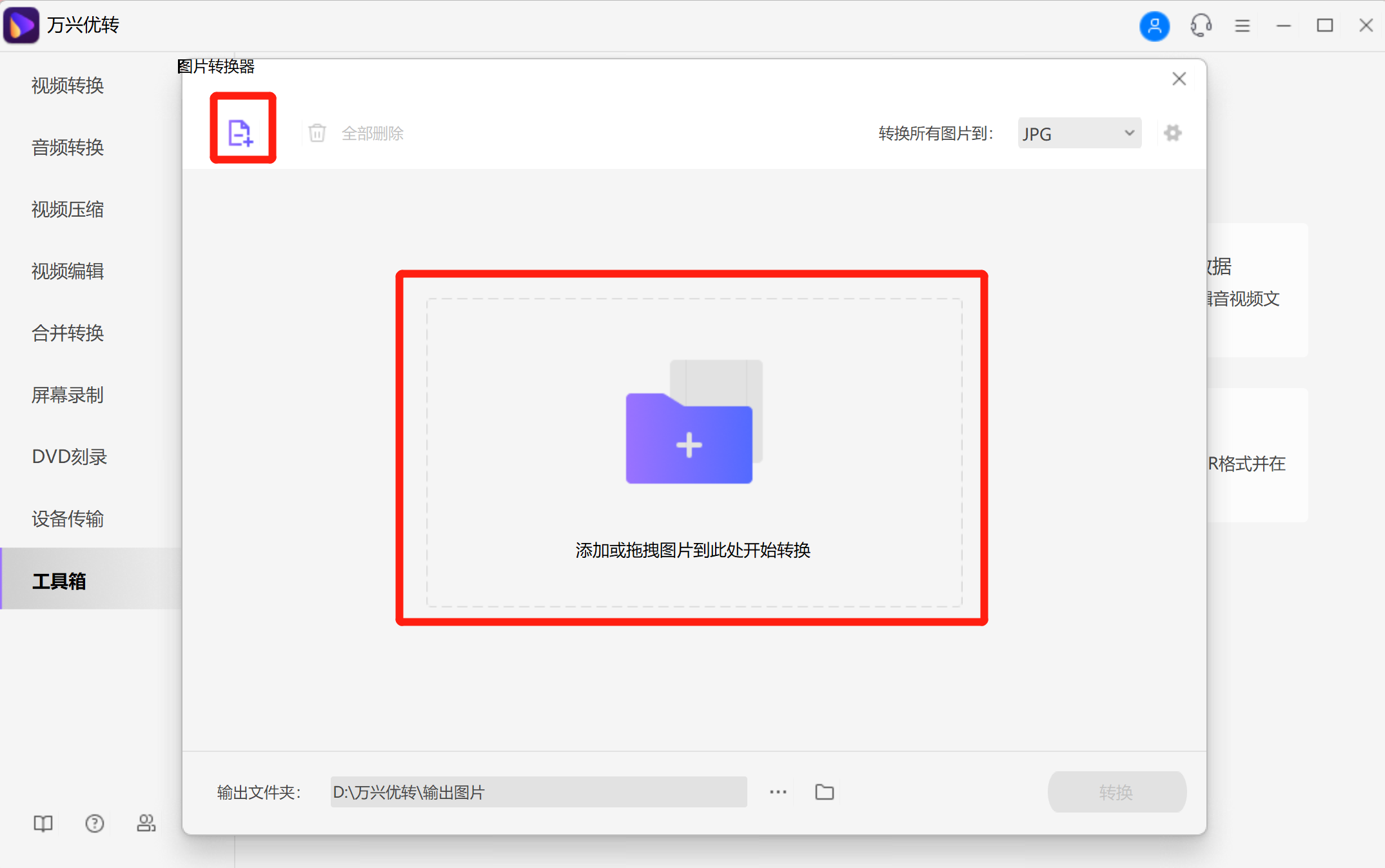Open the JPG output format dropdown
The height and width of the screenshot is (868, 1385).
click(1078, 133)
